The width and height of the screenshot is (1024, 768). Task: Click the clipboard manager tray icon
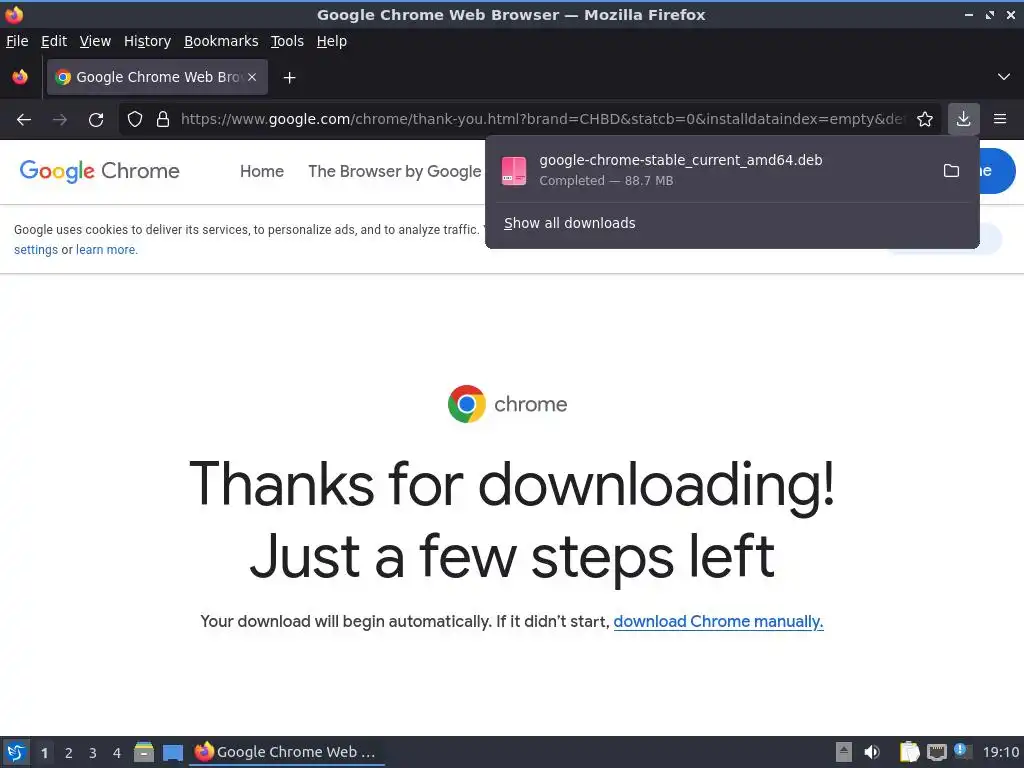[909, 752]
